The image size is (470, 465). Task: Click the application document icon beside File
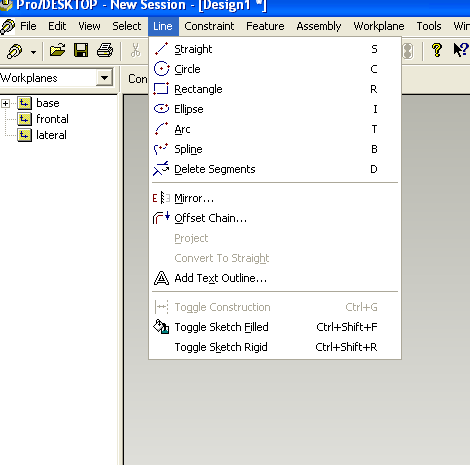click(8, 26)
